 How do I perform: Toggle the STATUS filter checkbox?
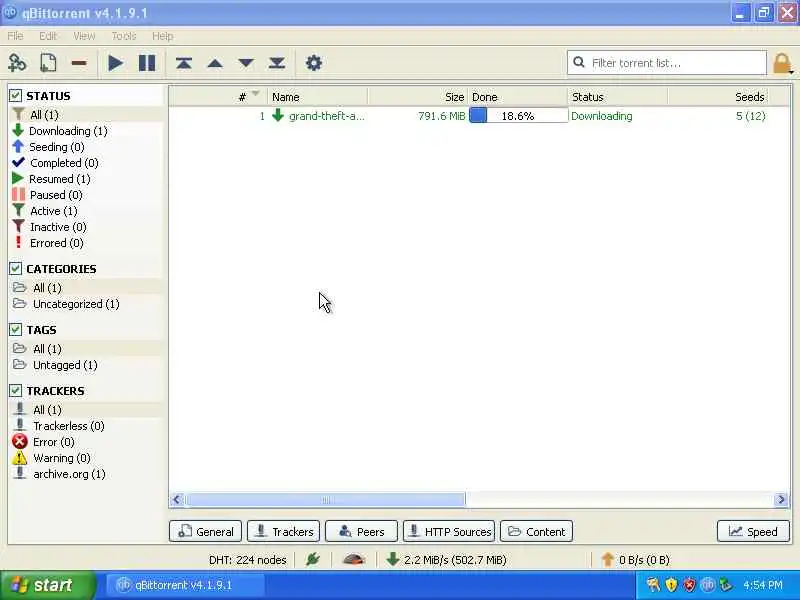(15, 95)
